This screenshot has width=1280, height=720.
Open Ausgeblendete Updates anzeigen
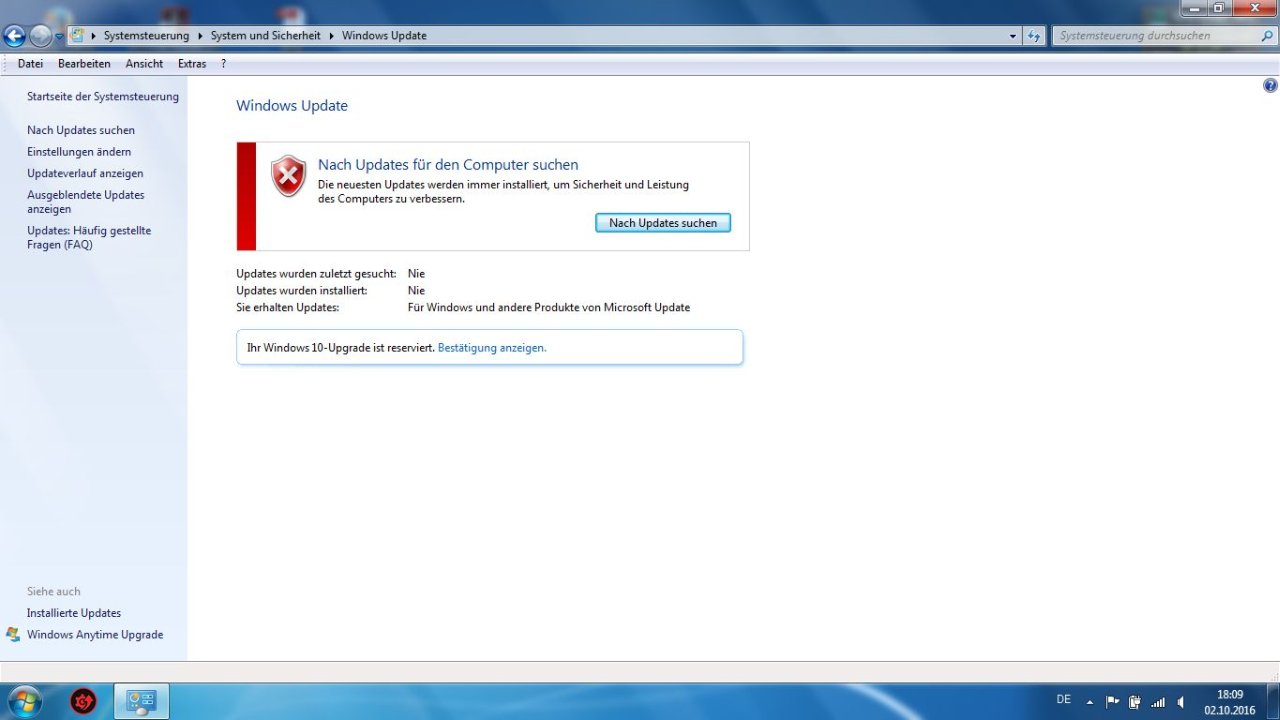pos(86,202)
